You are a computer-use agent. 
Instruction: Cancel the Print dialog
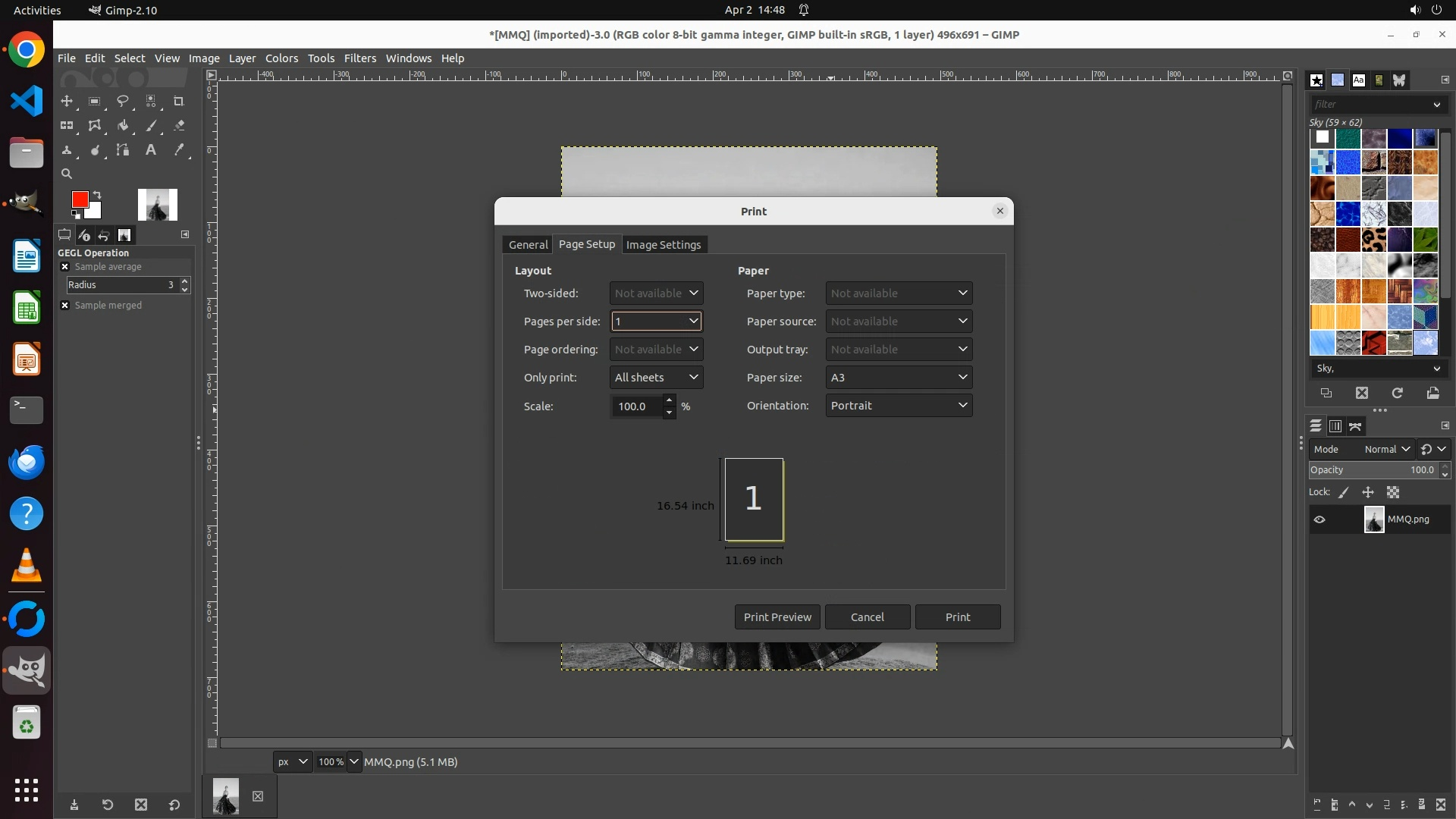[x=867, y=617]
